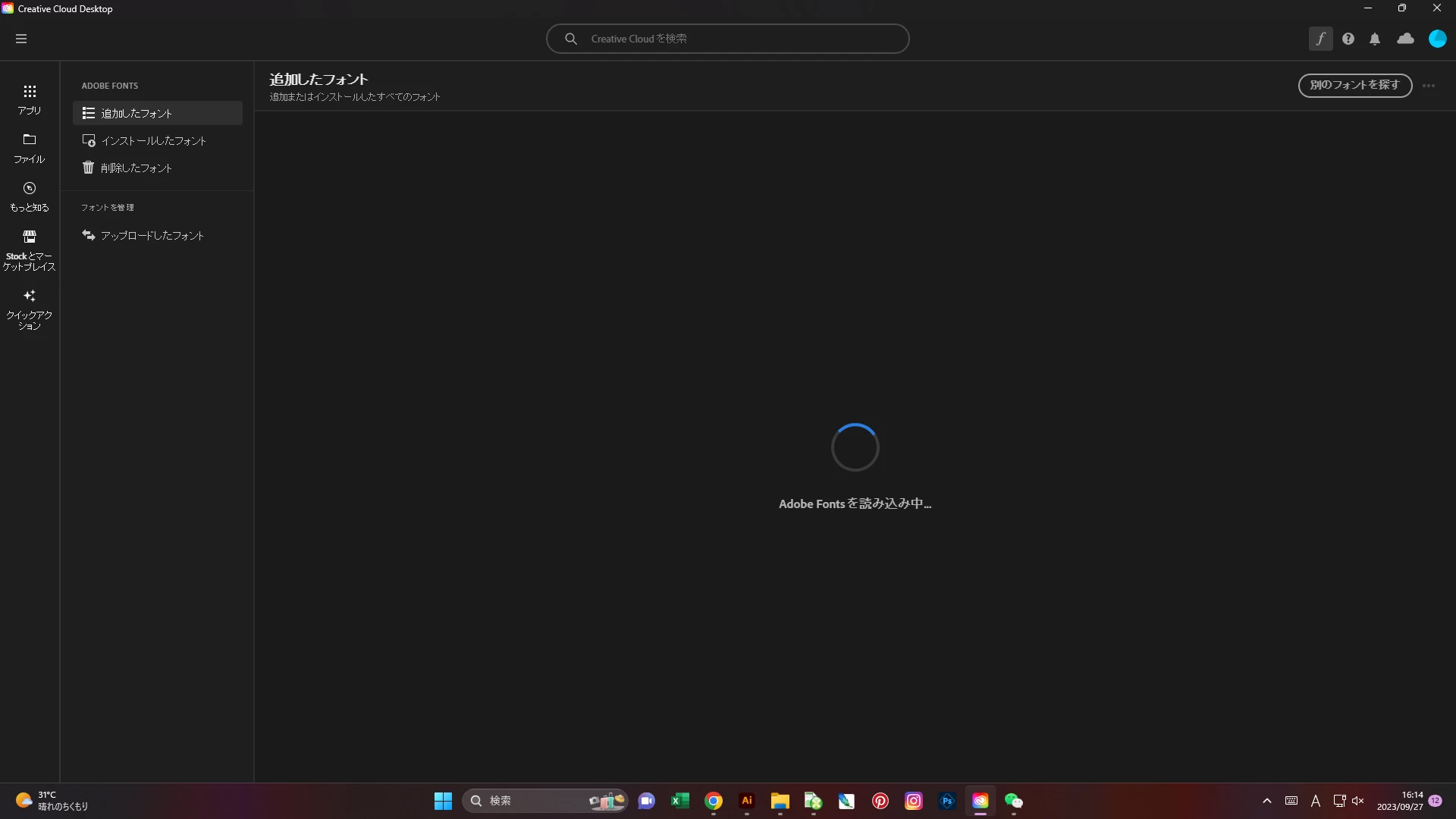This screenshot has width=1456, height=819.
Task: Open the account profile avatar
Action: [x=1437, y=39]
